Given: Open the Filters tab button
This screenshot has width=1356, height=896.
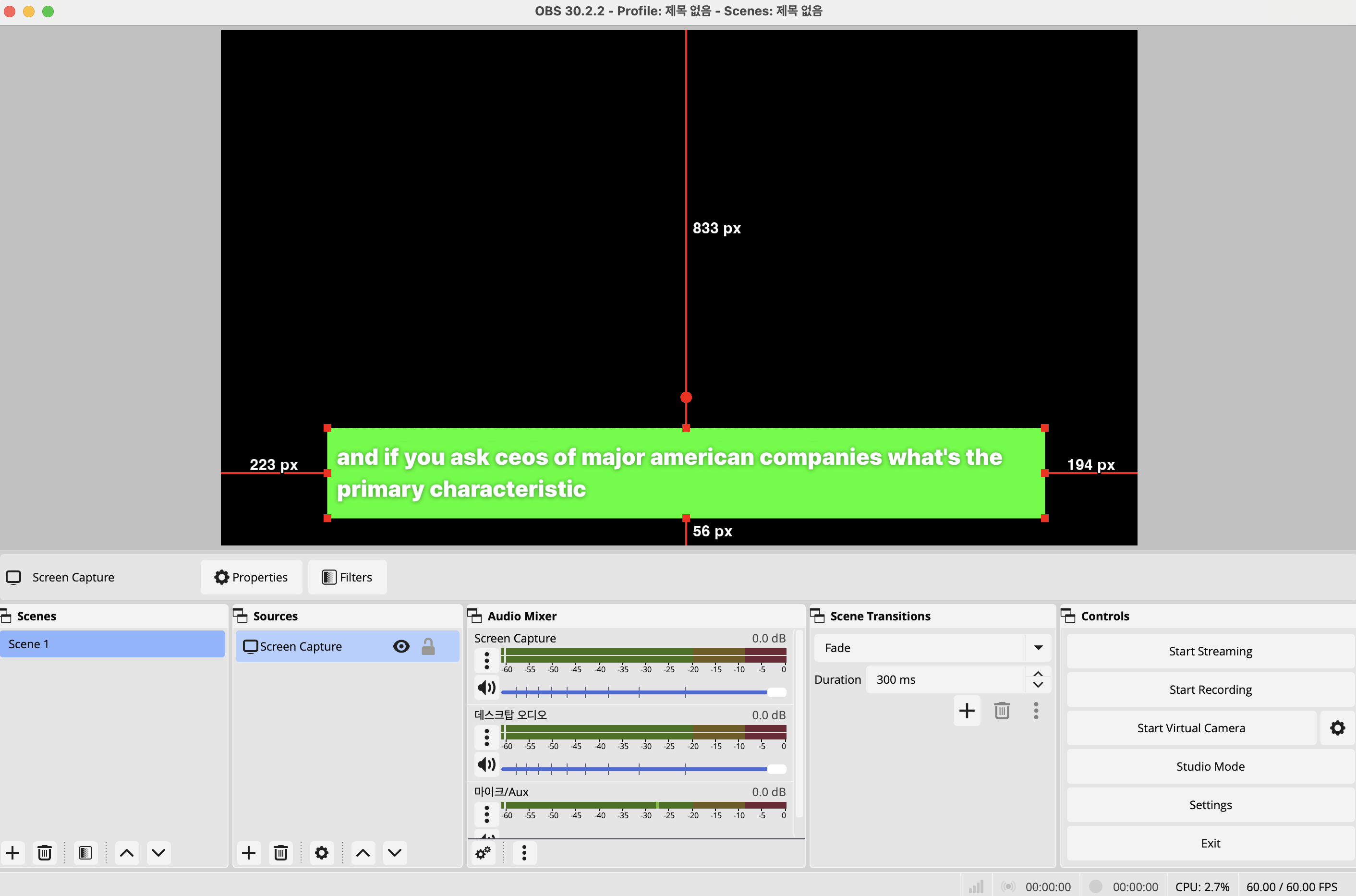Looking at the screenshot, I should tap(348, 577).
